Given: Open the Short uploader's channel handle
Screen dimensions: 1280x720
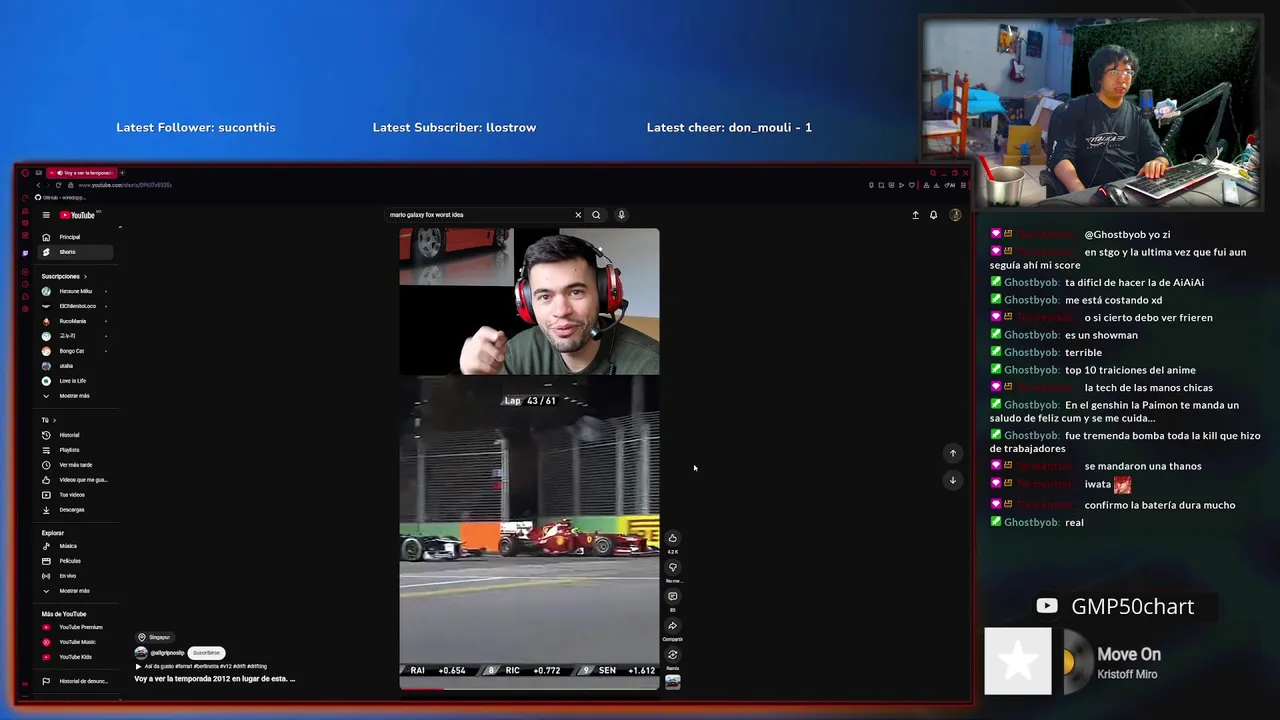Looking at the screenshot, I should tap(167, 653).
